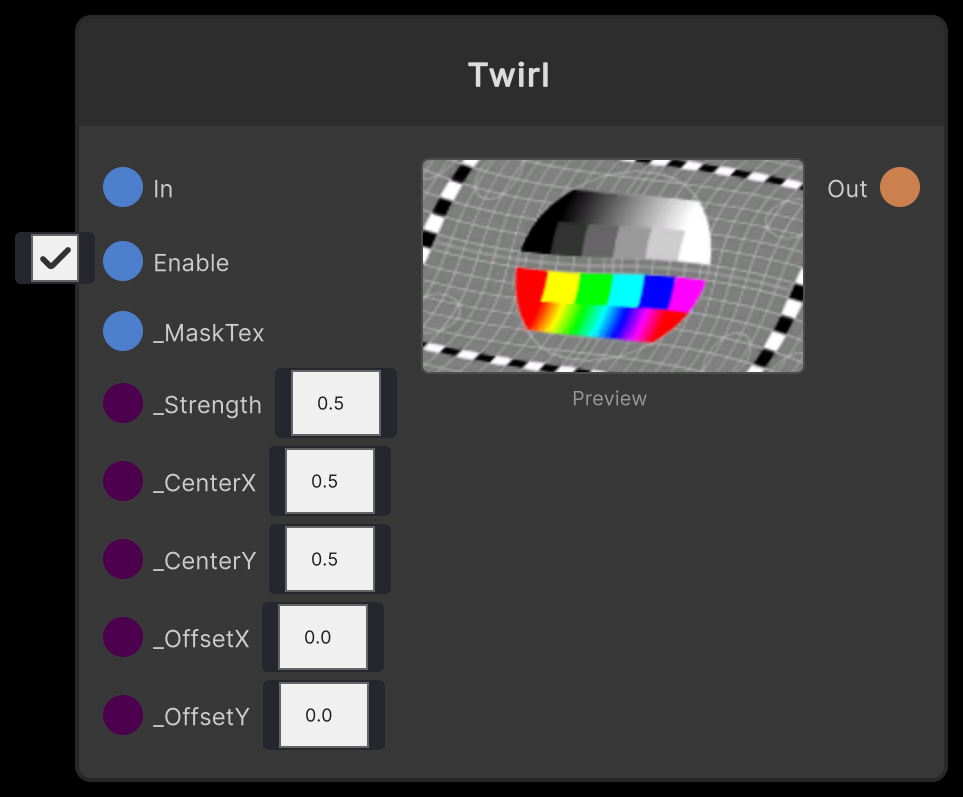The height and width of the screenshot is (797, 963).
Task: Click the _OffsetY value input
Action: 323,715
